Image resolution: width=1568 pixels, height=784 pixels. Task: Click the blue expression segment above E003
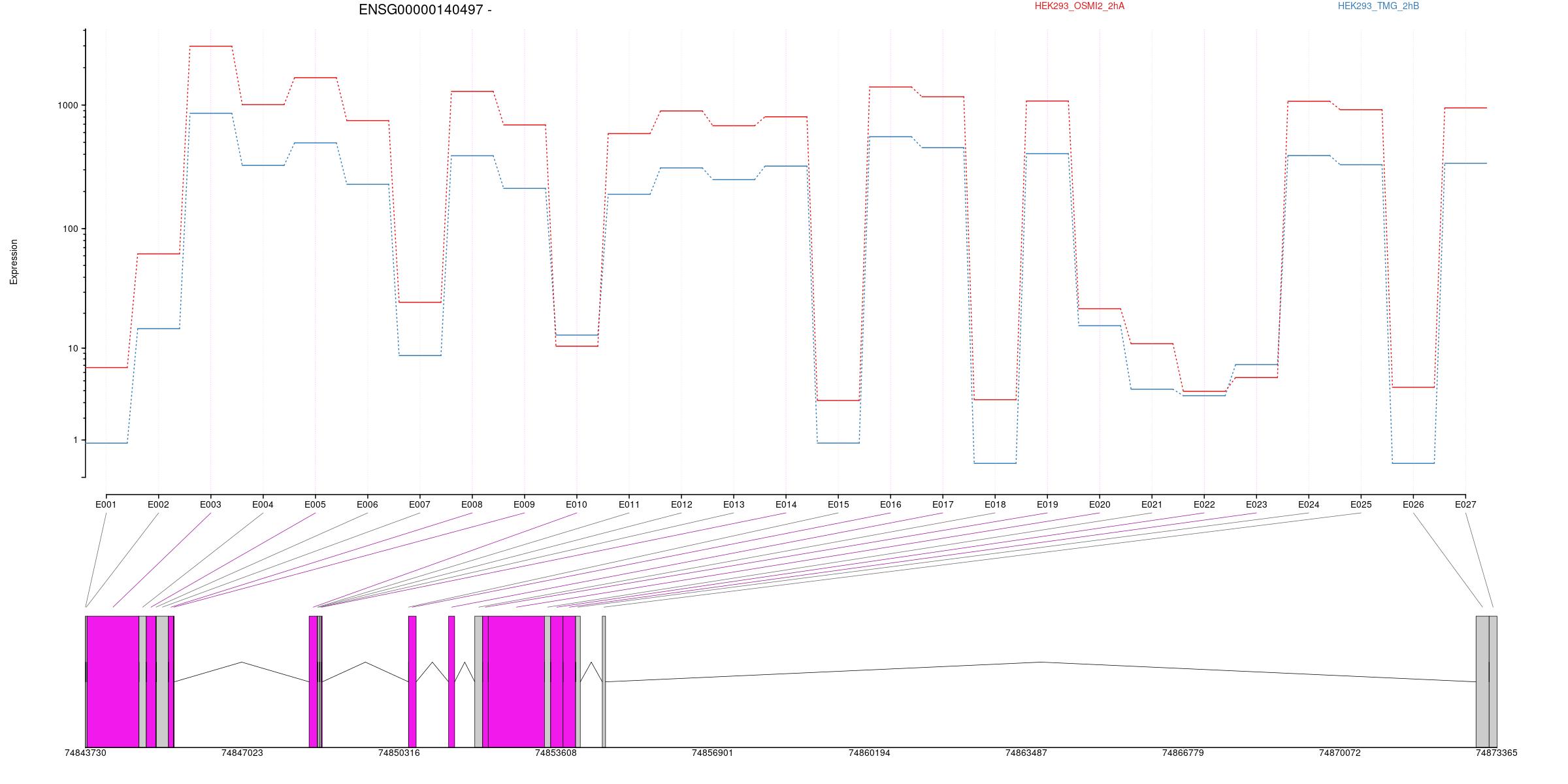point(210,114)
